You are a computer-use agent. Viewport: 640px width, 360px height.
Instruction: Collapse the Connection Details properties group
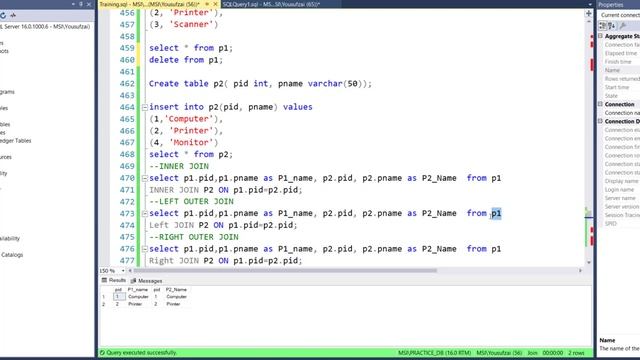[600, 121]
